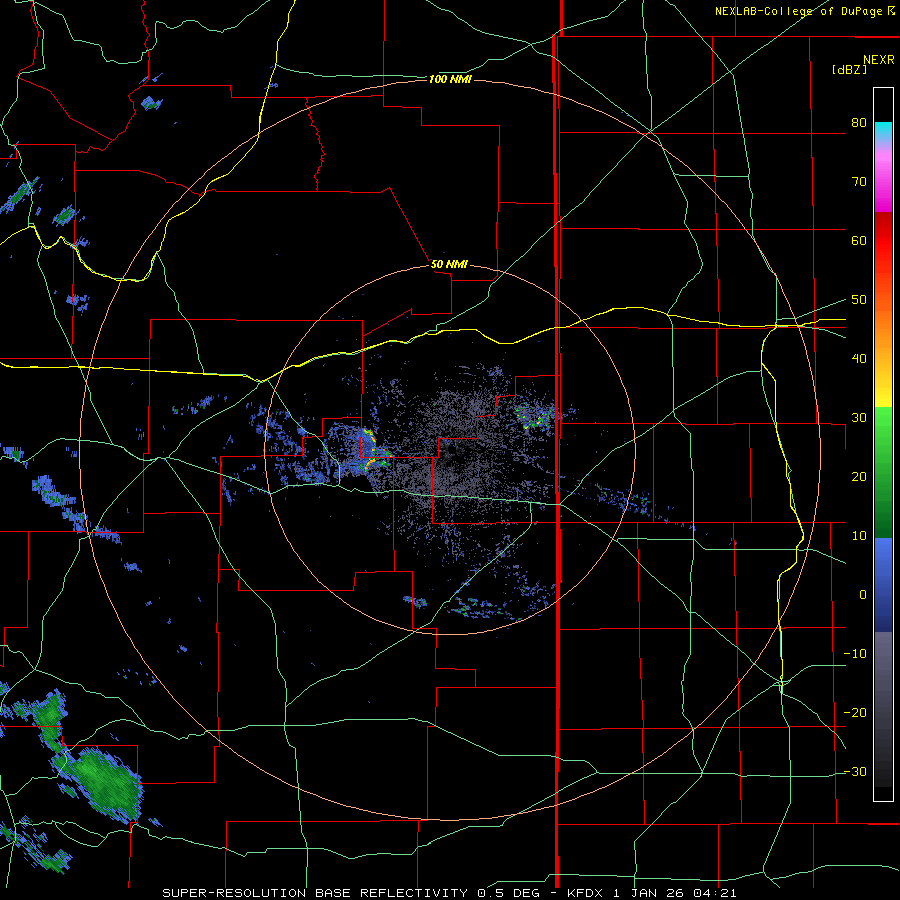This screenshot has width=900, height=900.
Task: Click the -30 value on the dBZ scale
Action: point(855,772)
